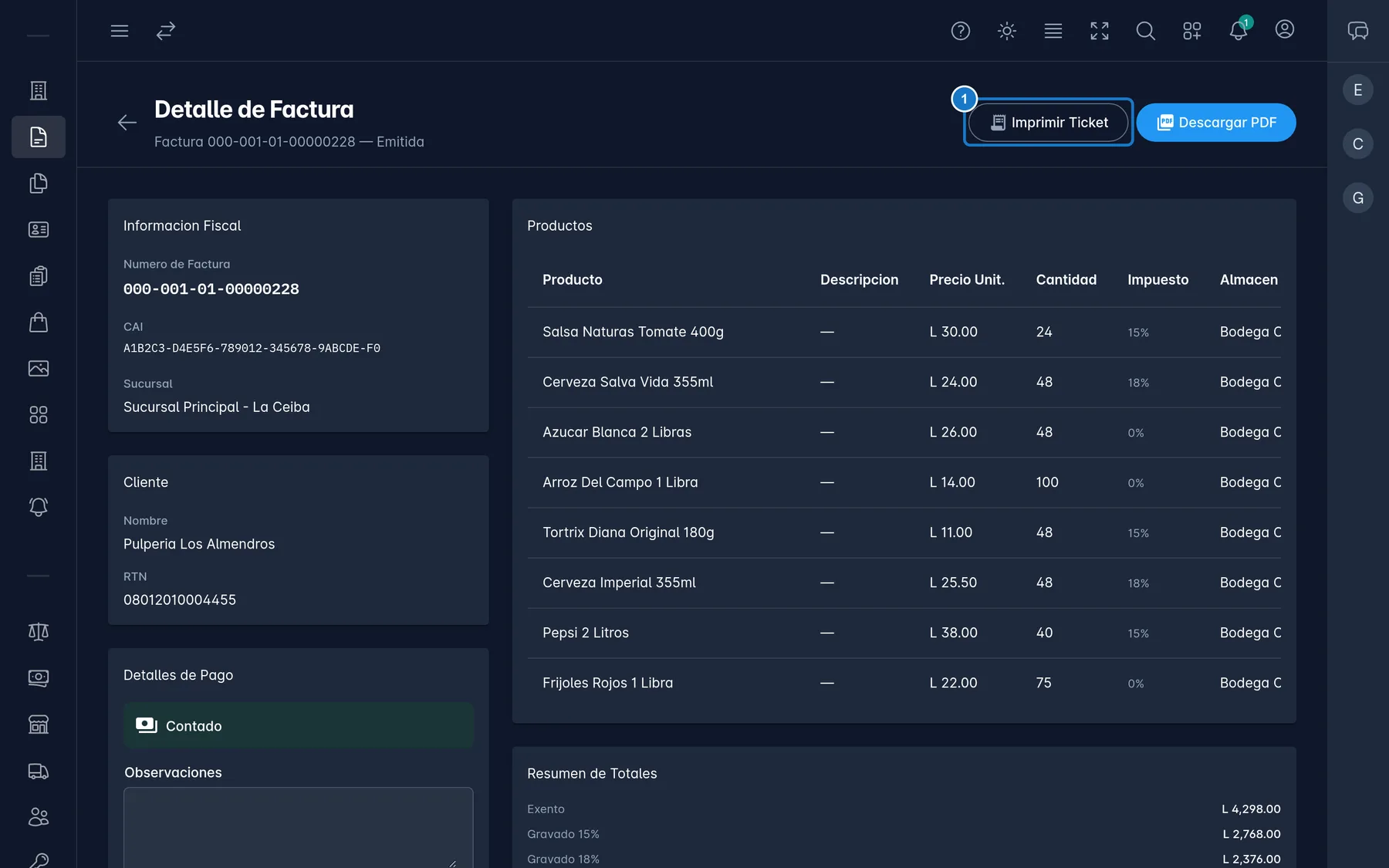Click the Pepsi 2 Litros product name
The image size is (1389, 868).
tap(586, 633)
